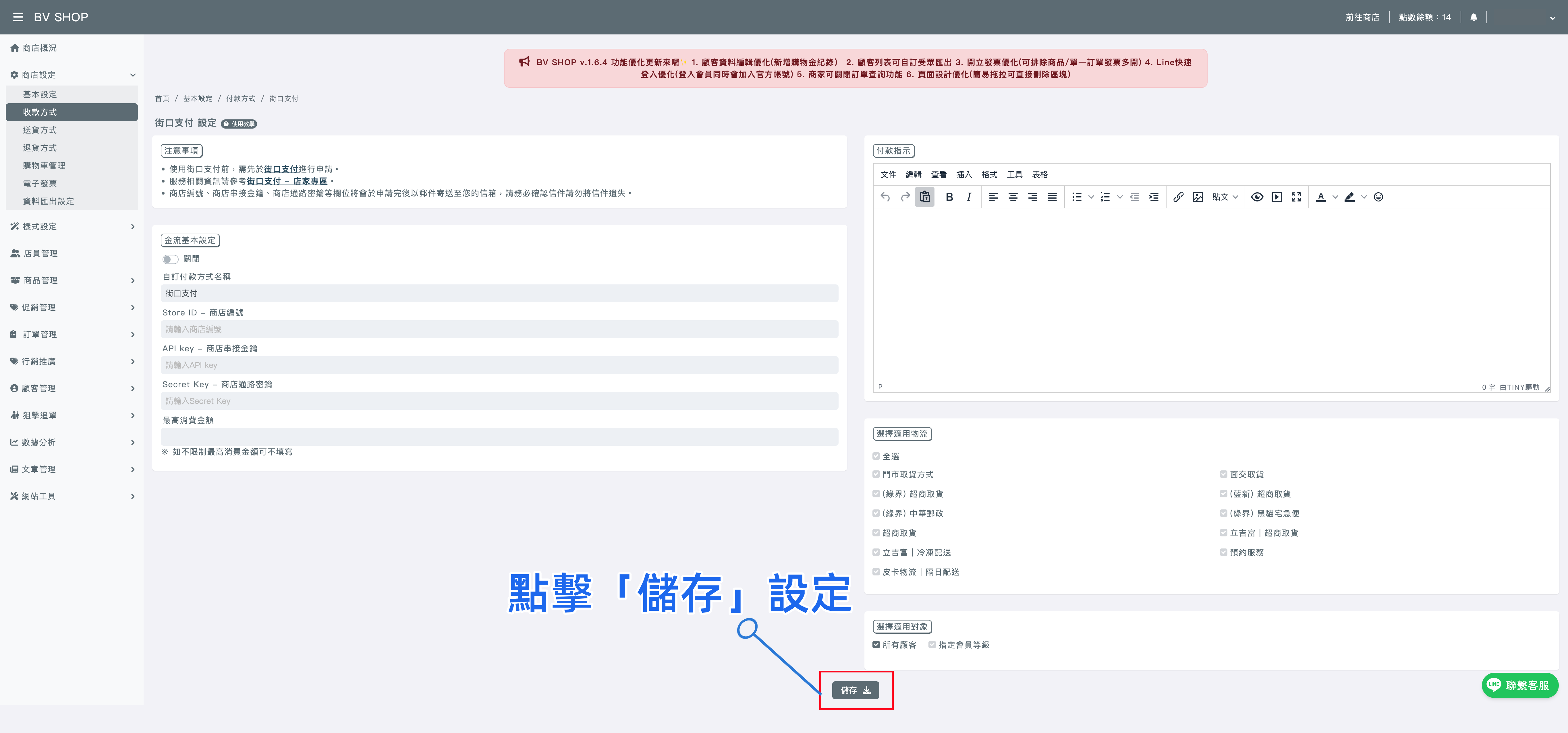Image resolution: width=1568 pixels, height=733 pixels.
Task: Preview content with the eye icon
Action: tap(1257, 197)
